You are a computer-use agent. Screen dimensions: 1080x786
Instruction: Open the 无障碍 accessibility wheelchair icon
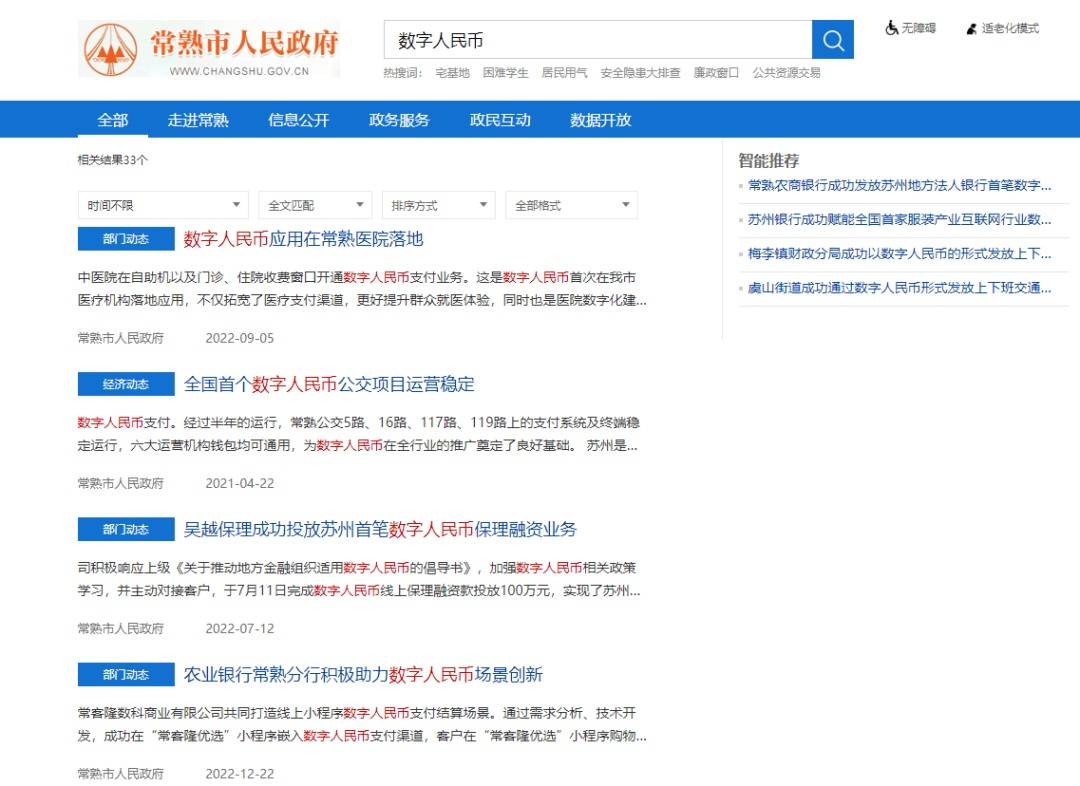coord(891,28)
